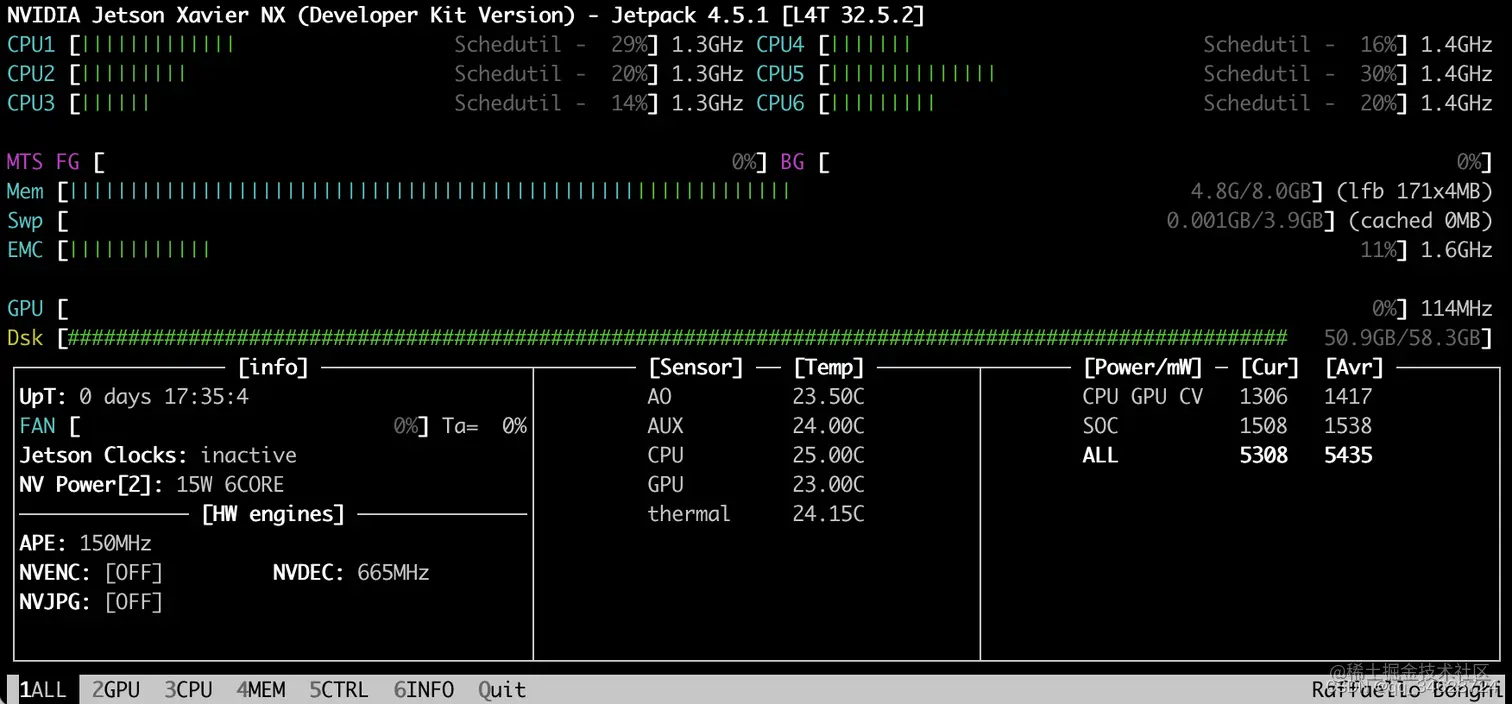Click the CPU4 label
The image size is (1512, 704).
780,45
